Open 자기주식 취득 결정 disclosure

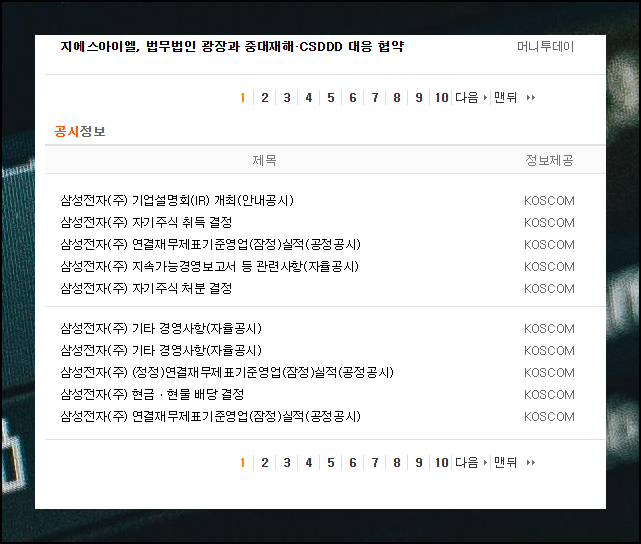pos(146,222)
